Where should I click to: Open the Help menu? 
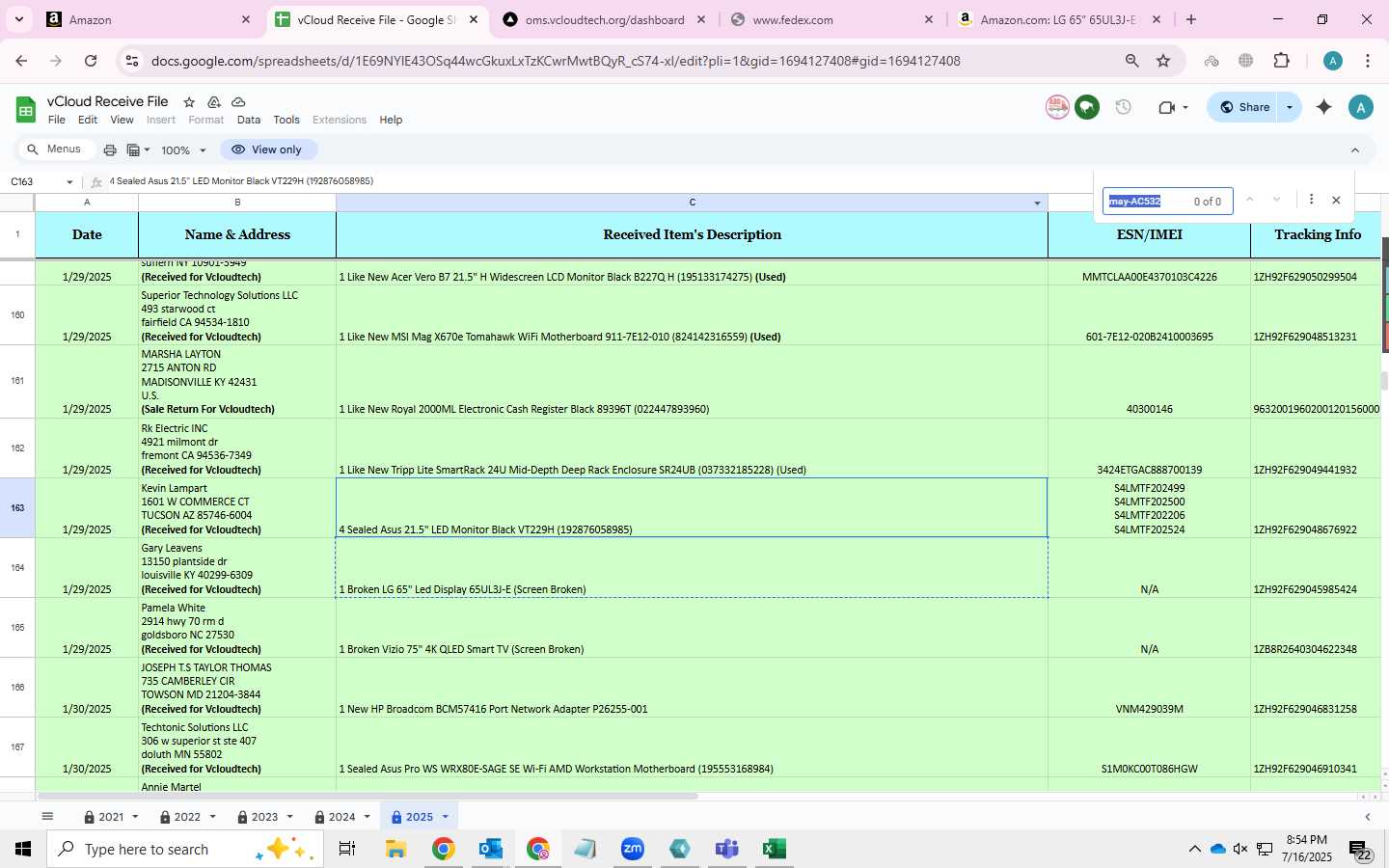tap(391, 120)
